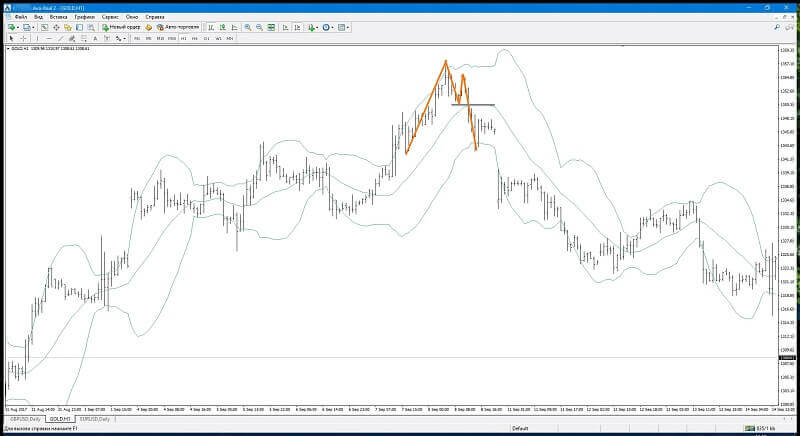This screenshot has width=800, height=436.
Task: Open the Файл menu
Action: tap(21, 17)
